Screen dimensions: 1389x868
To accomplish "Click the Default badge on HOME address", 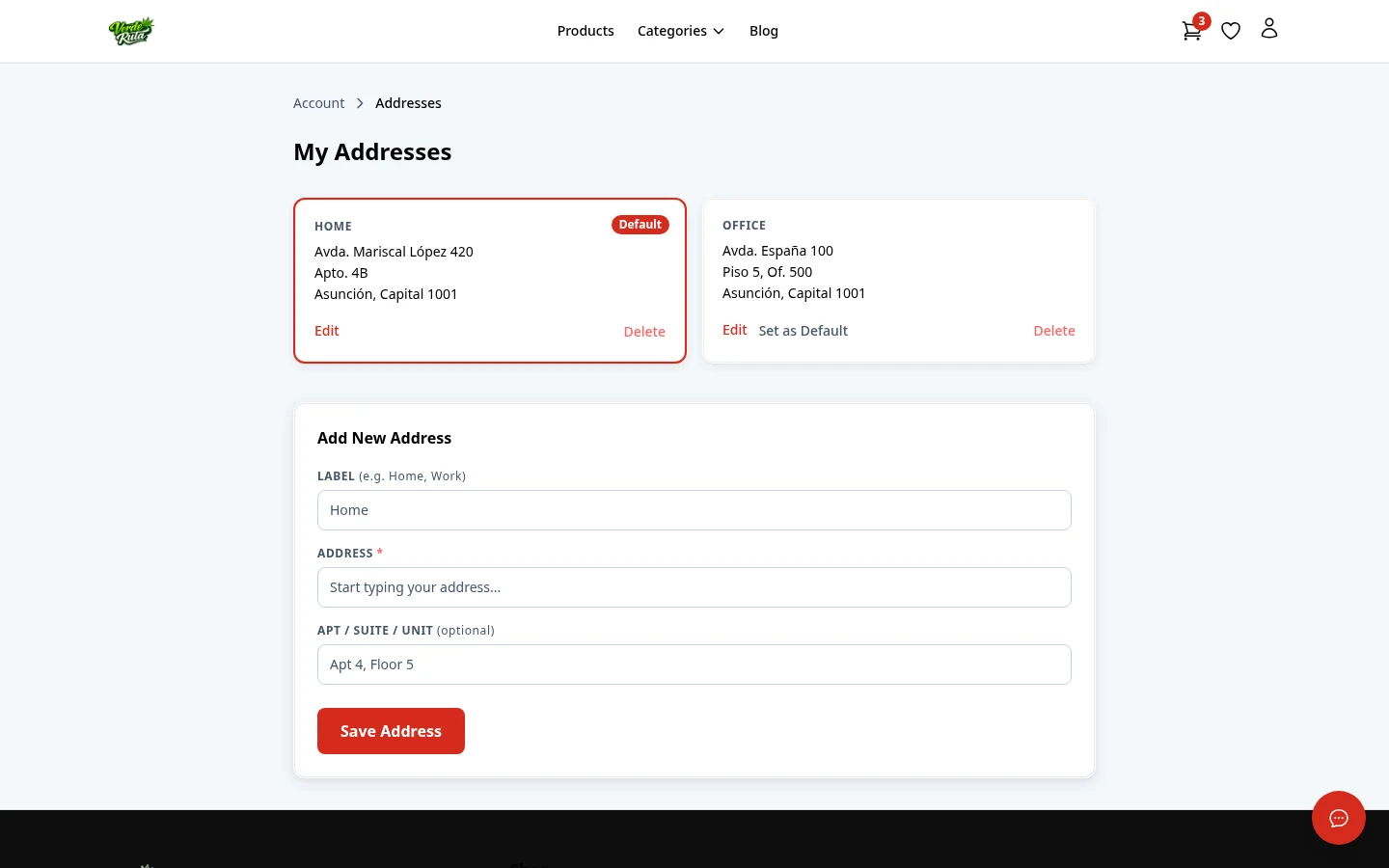I will click(x=640, y=224).
